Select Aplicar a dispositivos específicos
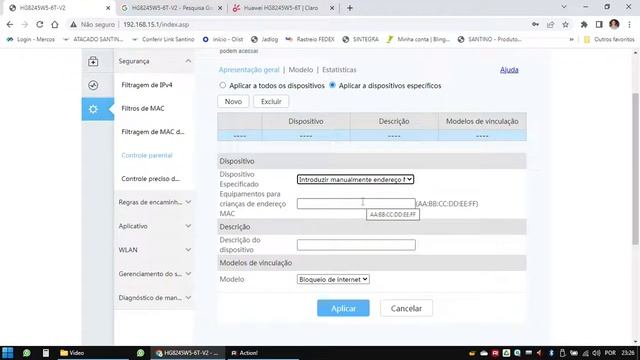The image size is (640, 360). (x=332, y=85)
